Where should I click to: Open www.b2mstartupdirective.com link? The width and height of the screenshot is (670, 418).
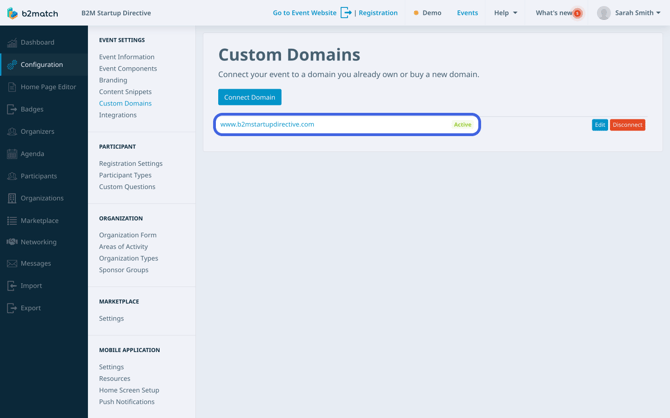pos(267,124)
